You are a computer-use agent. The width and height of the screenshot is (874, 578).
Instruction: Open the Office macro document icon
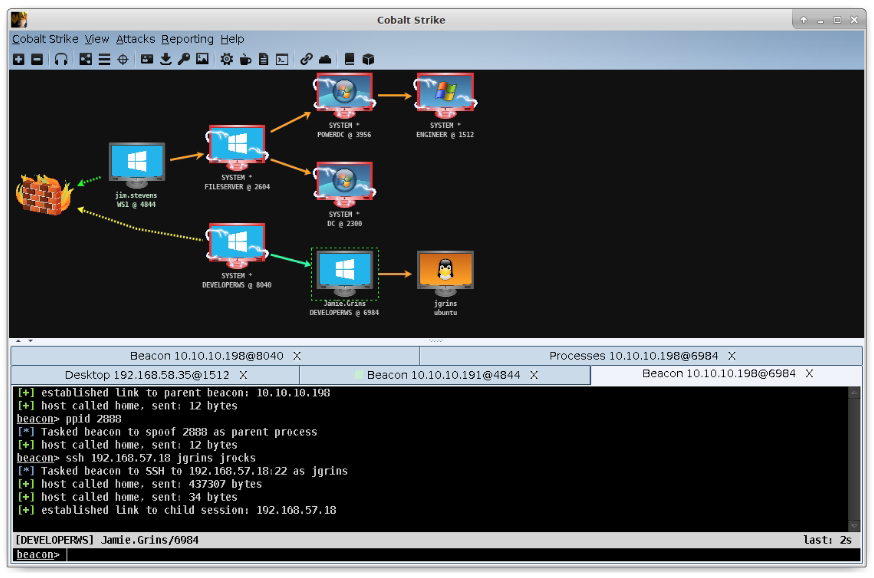coord(264,59)
